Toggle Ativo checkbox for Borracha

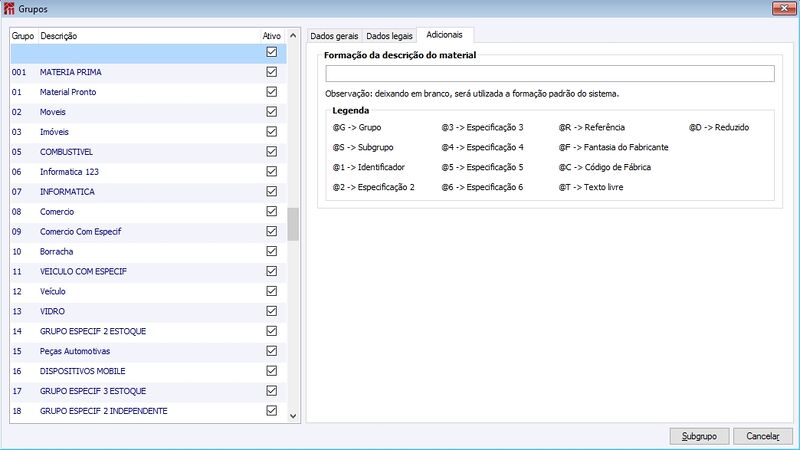(271, 251)
